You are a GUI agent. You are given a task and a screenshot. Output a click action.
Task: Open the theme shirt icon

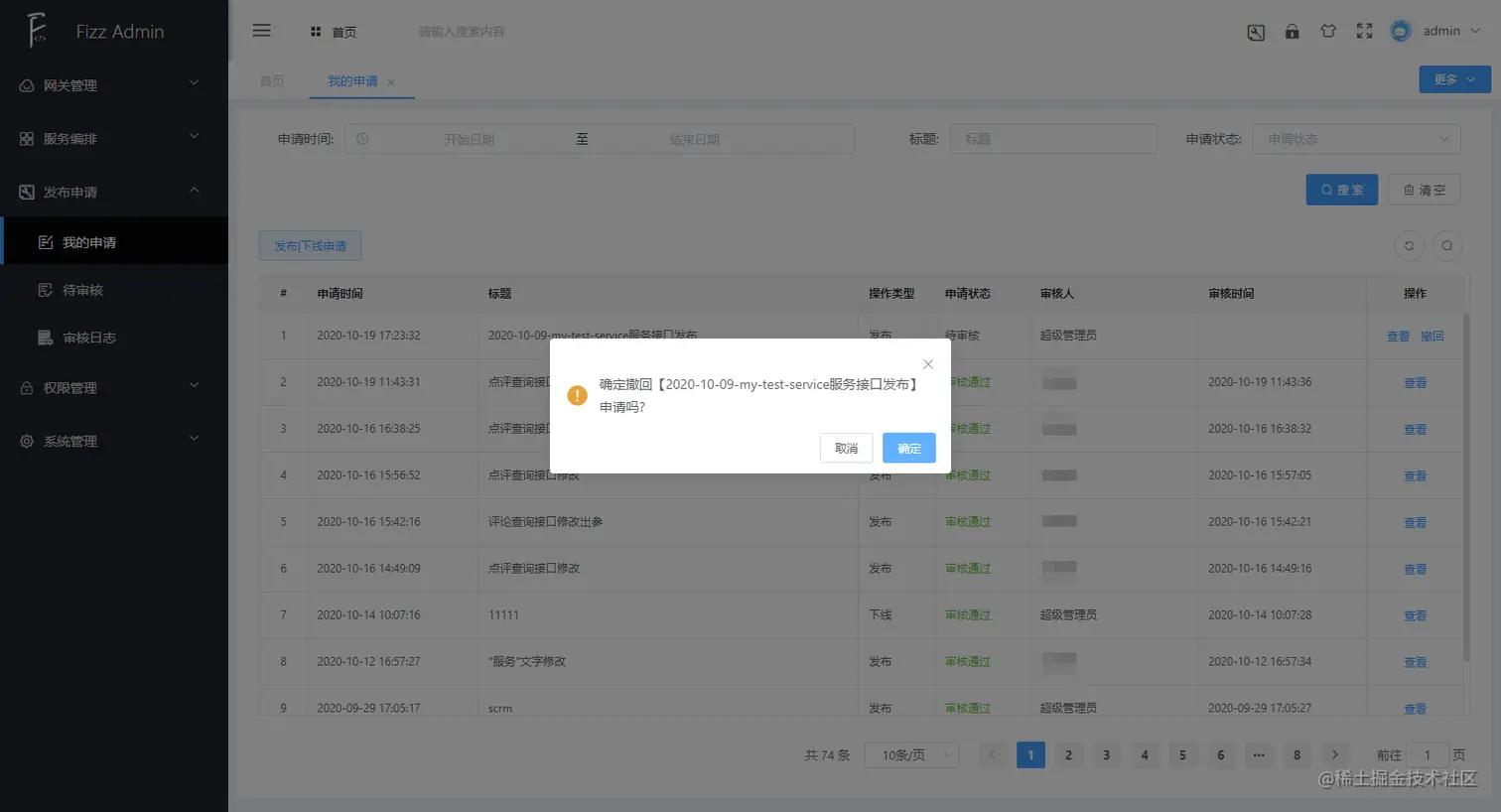coord(1328,31)
